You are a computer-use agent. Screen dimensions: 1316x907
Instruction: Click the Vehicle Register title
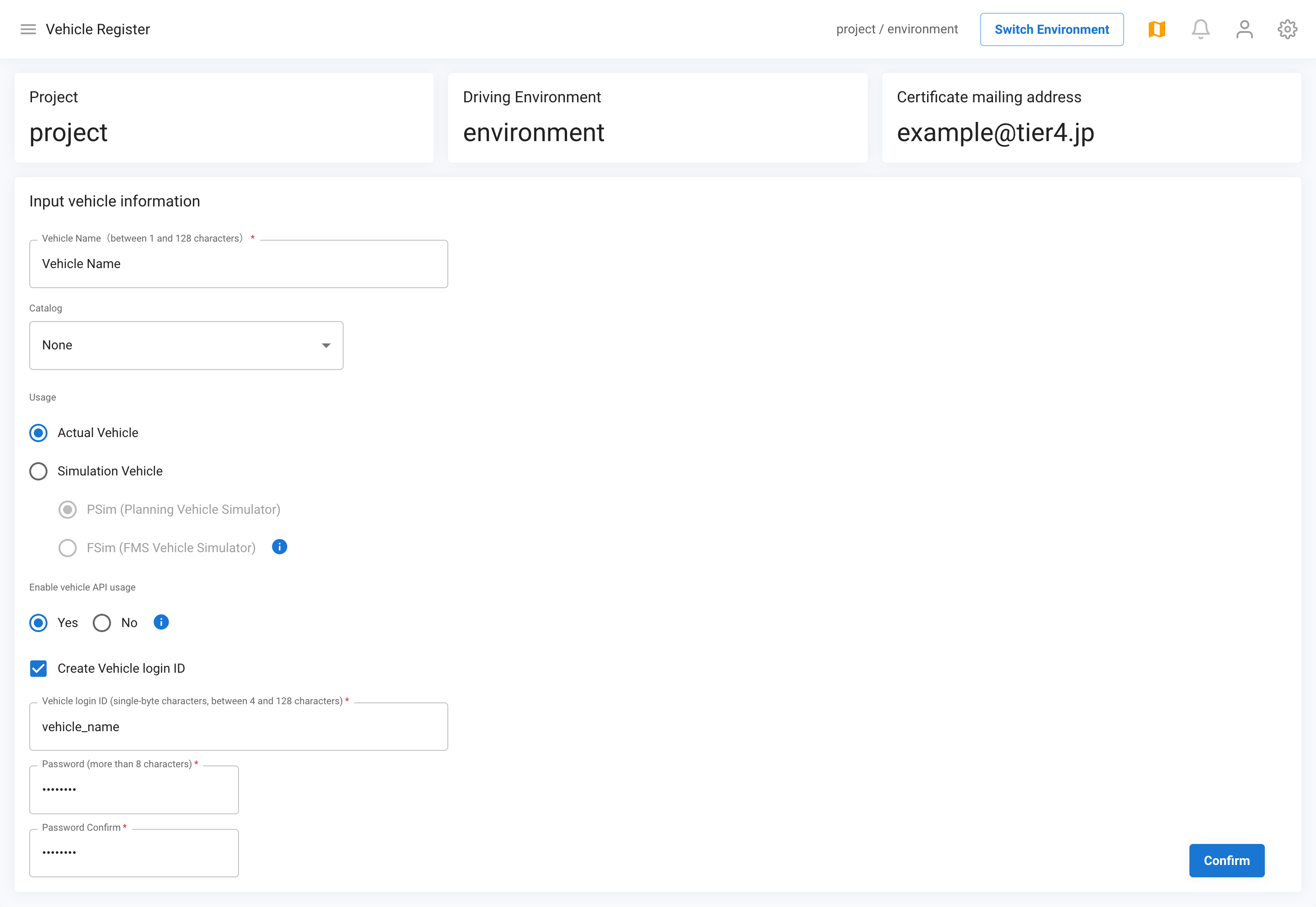click(x=98, y=29)
